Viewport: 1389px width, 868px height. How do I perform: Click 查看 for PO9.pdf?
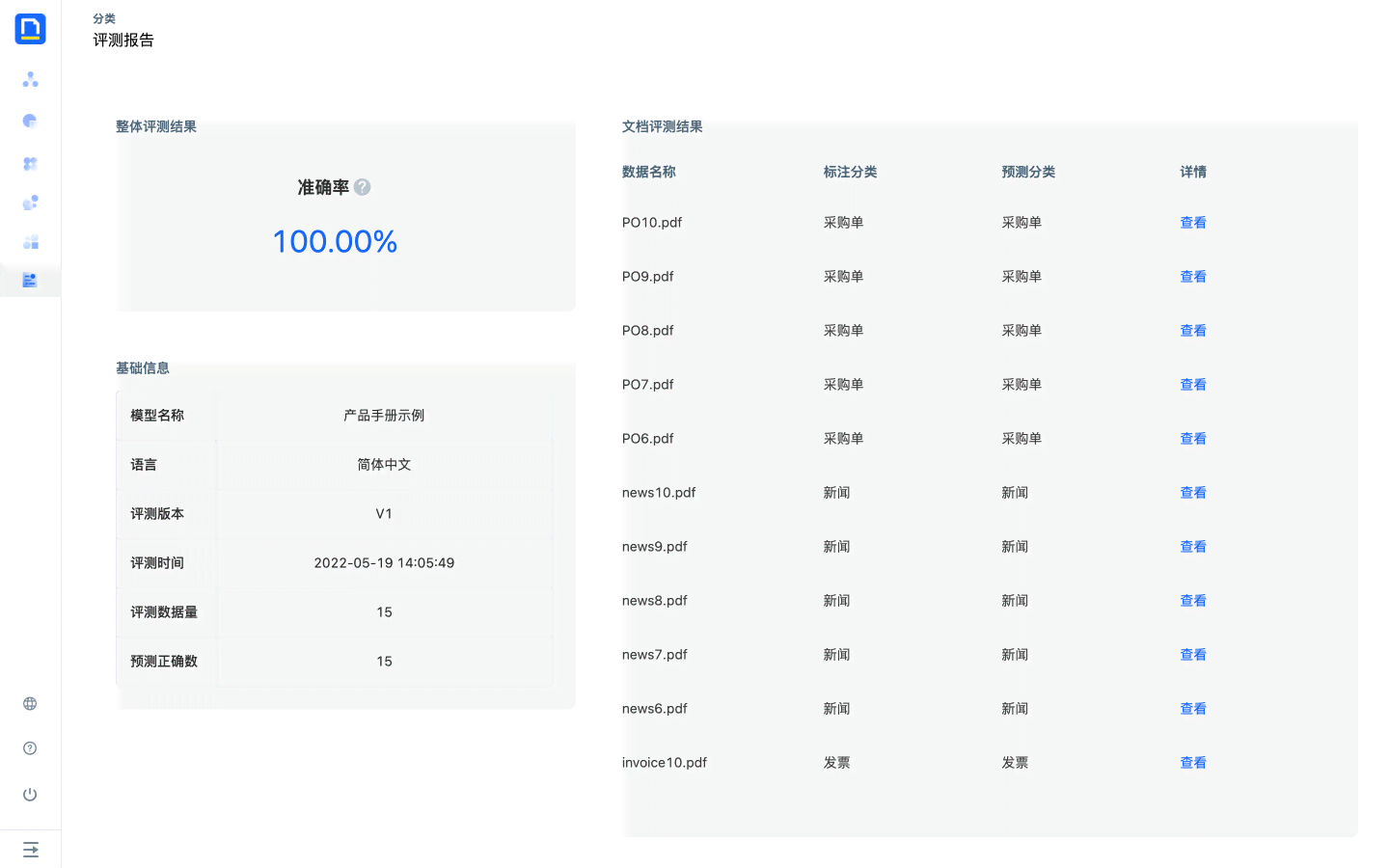point(1193,277)
